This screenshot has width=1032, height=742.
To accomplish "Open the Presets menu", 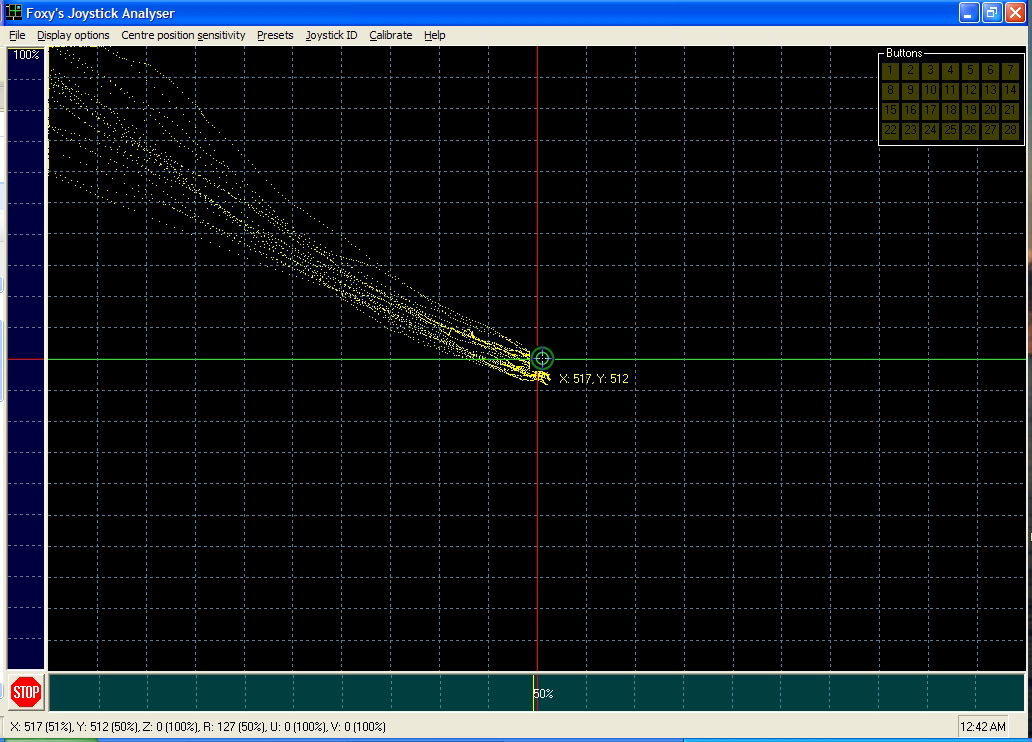I will click(x=275, y=35).
